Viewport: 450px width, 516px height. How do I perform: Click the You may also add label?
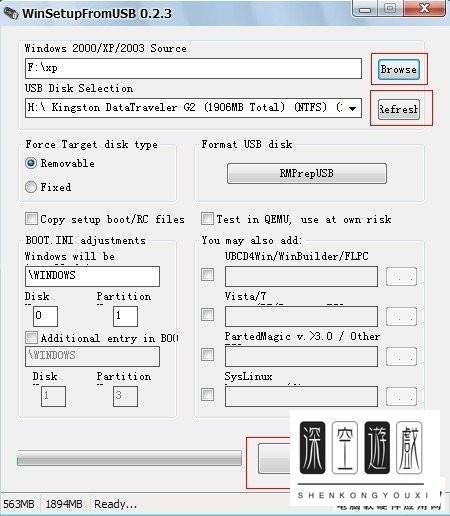(252, 240)
